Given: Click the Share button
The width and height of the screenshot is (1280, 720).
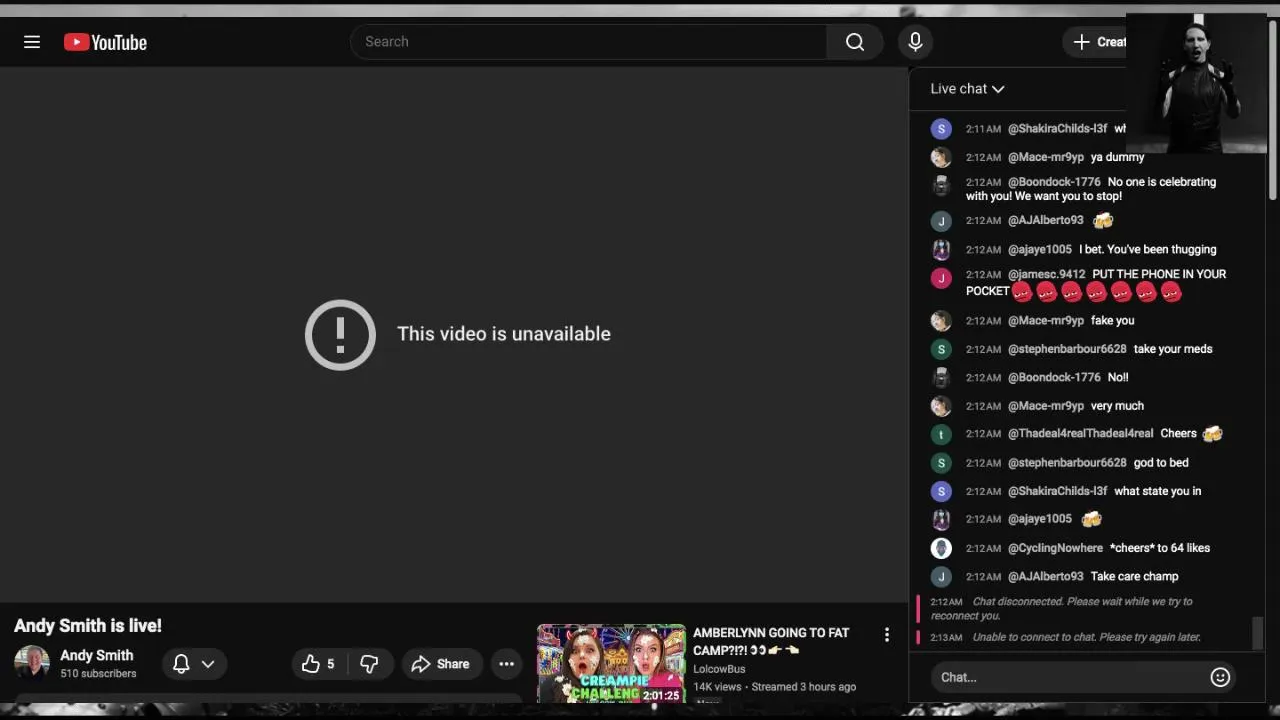Looking at the screenshot, I should [x=441, y=664].
